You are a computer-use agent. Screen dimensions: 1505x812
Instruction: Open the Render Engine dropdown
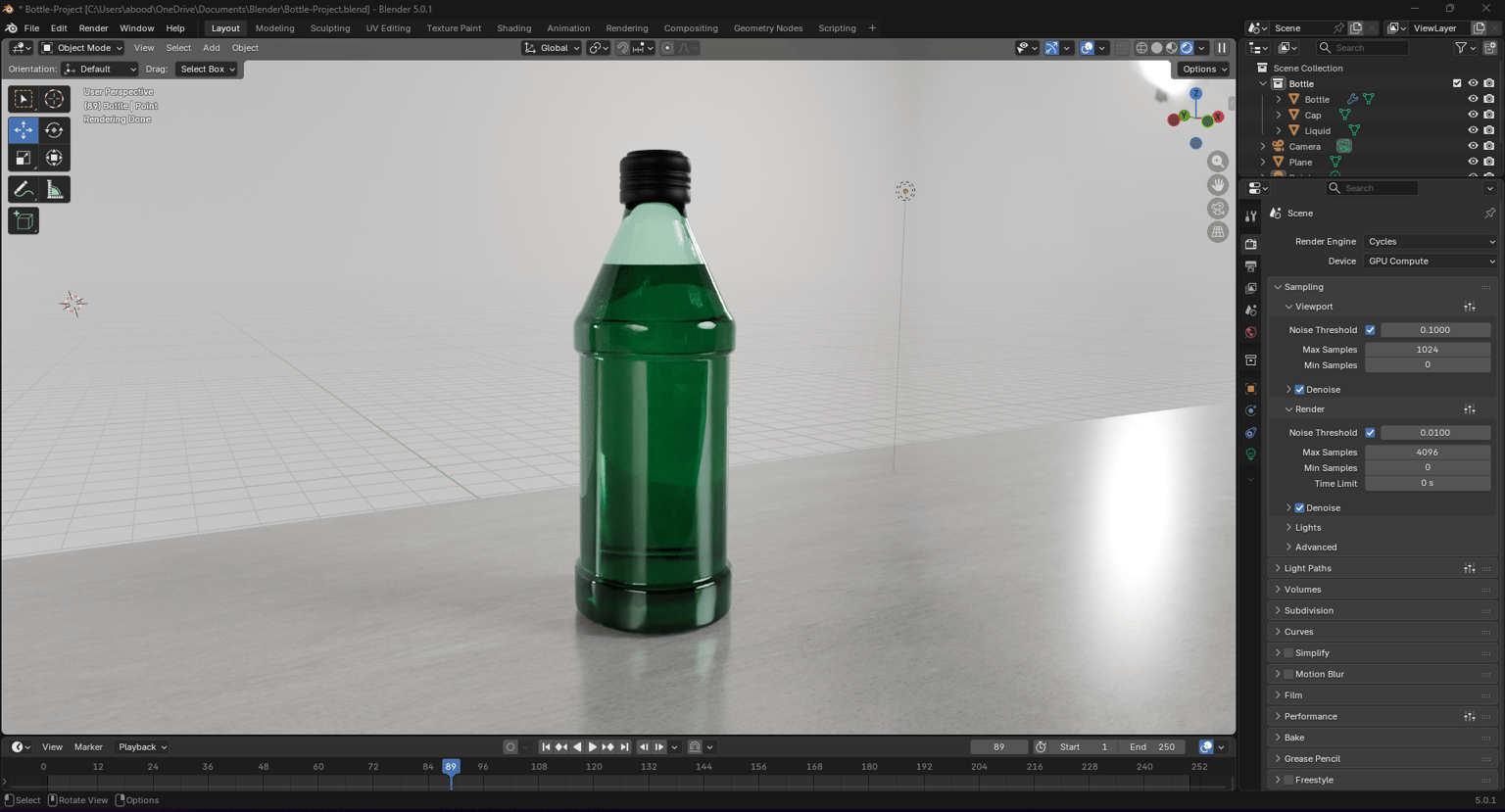tap(1431, 242)
